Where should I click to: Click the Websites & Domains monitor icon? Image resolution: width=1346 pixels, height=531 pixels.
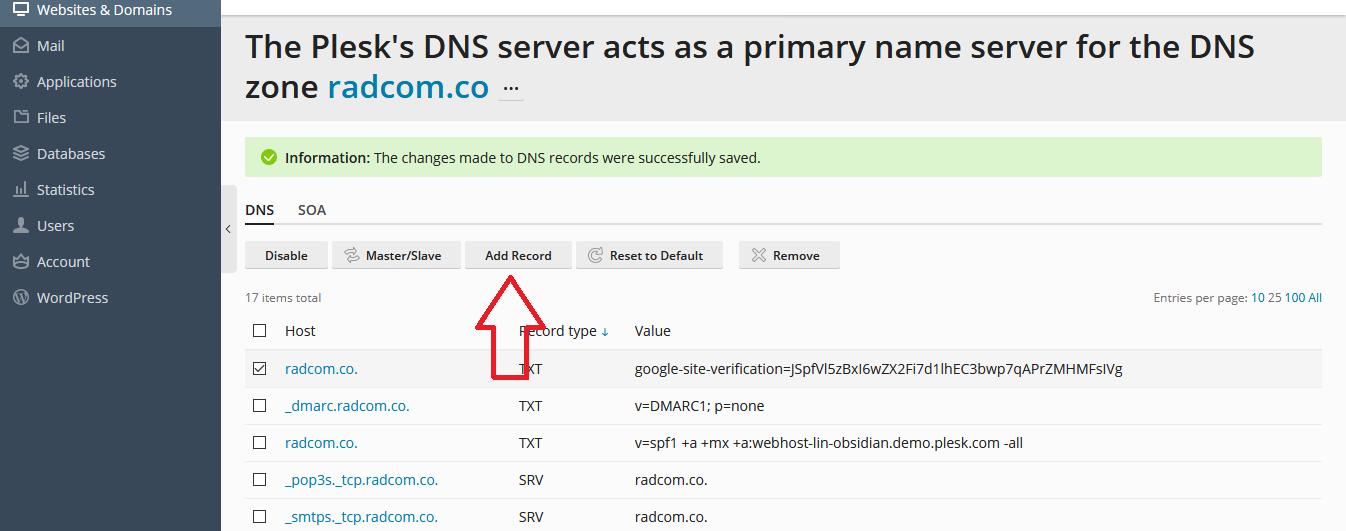(x=20, y=10)
